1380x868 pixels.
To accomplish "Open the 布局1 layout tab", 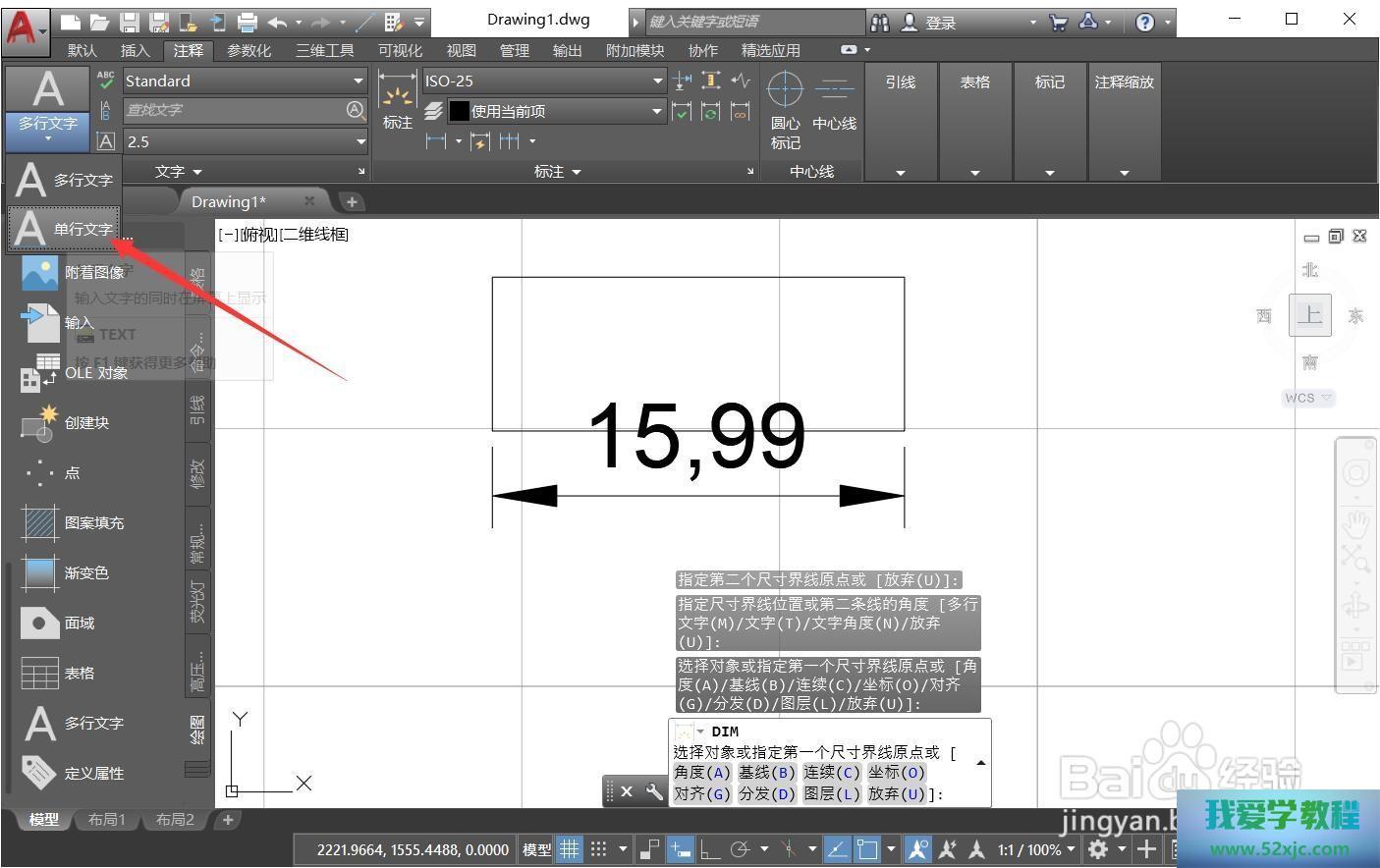I will (107, 819).
